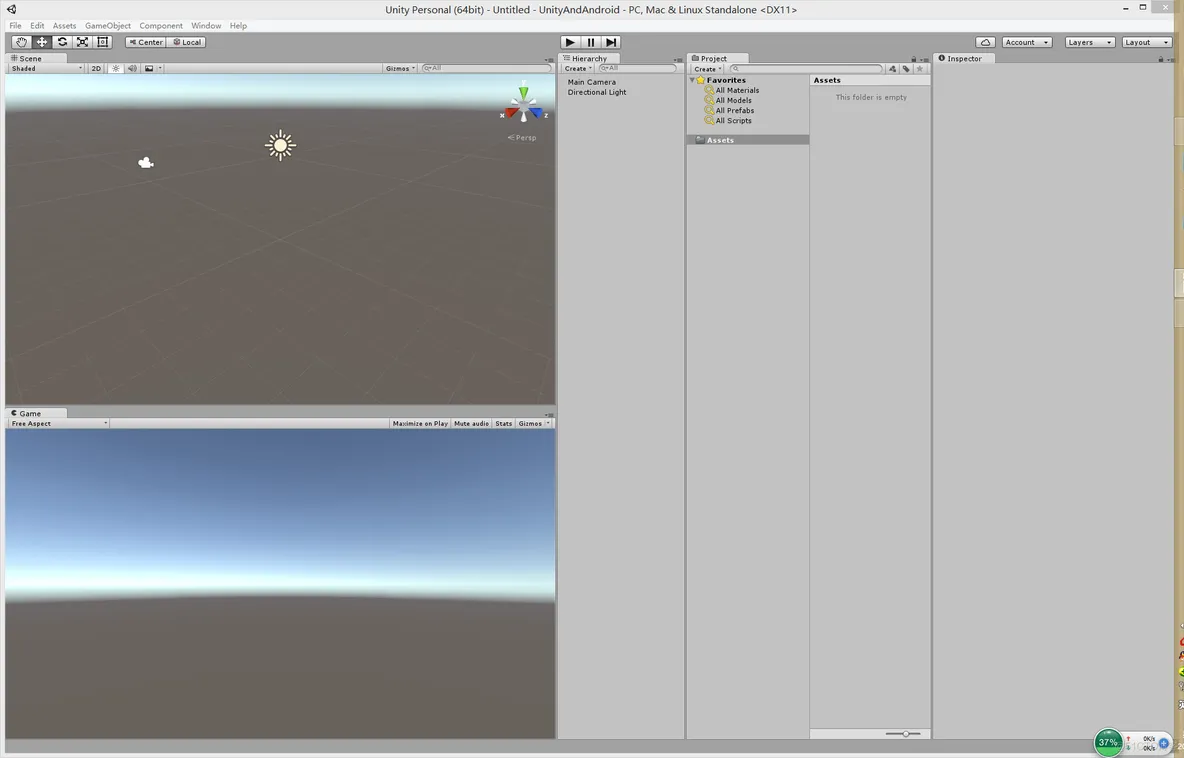Click the Scene view search field

click(x=487, y=68)
